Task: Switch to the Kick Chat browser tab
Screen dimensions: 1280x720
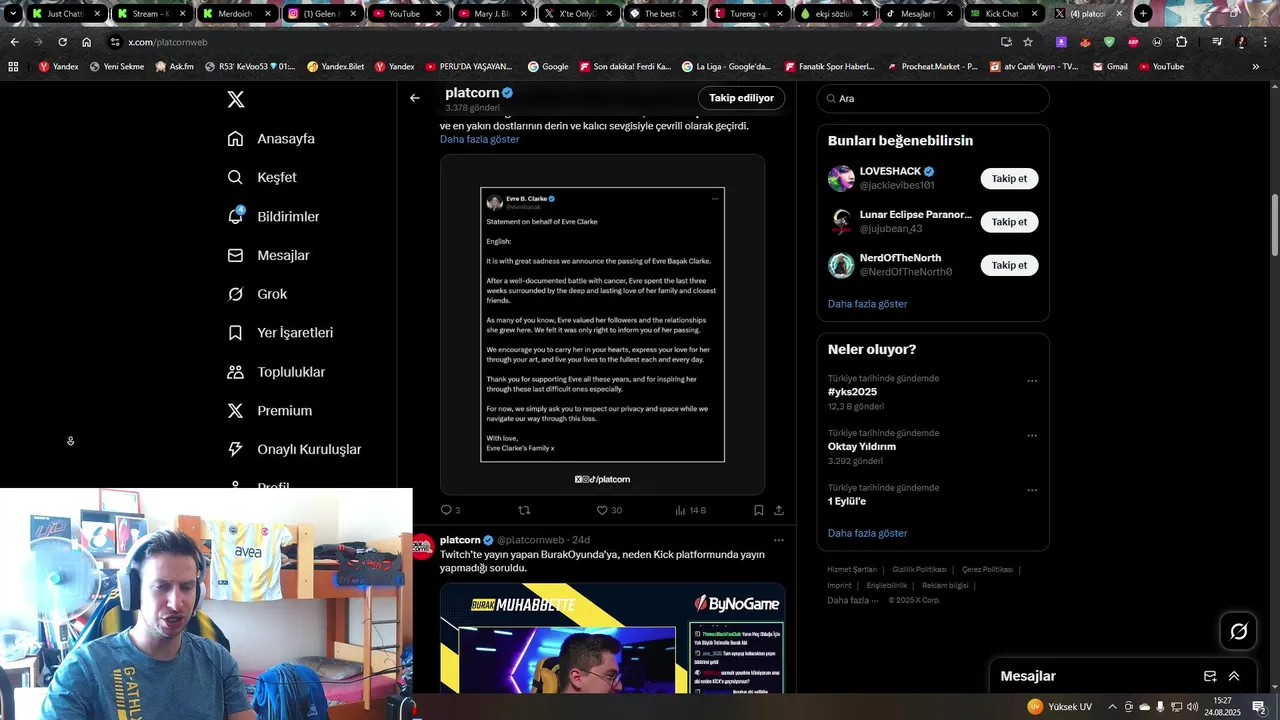Action: (1006, 14)
